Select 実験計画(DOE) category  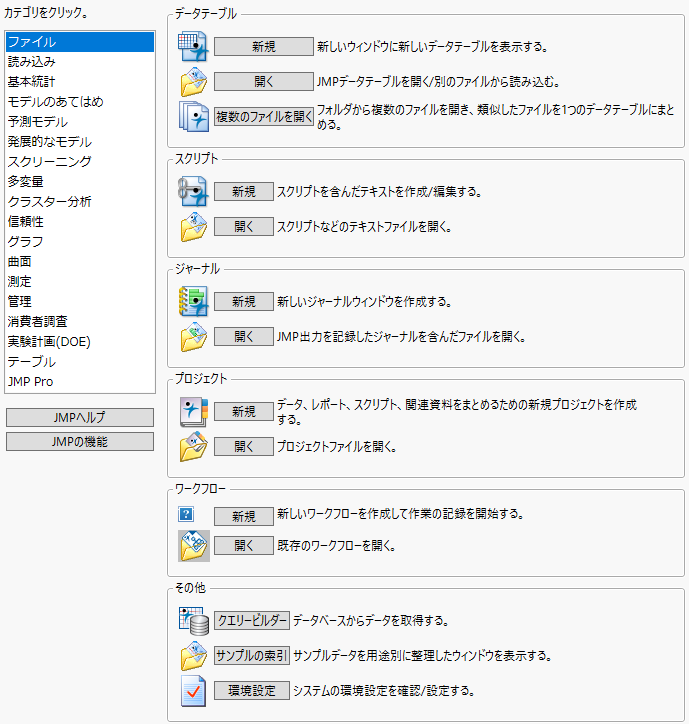click(80, 342)
